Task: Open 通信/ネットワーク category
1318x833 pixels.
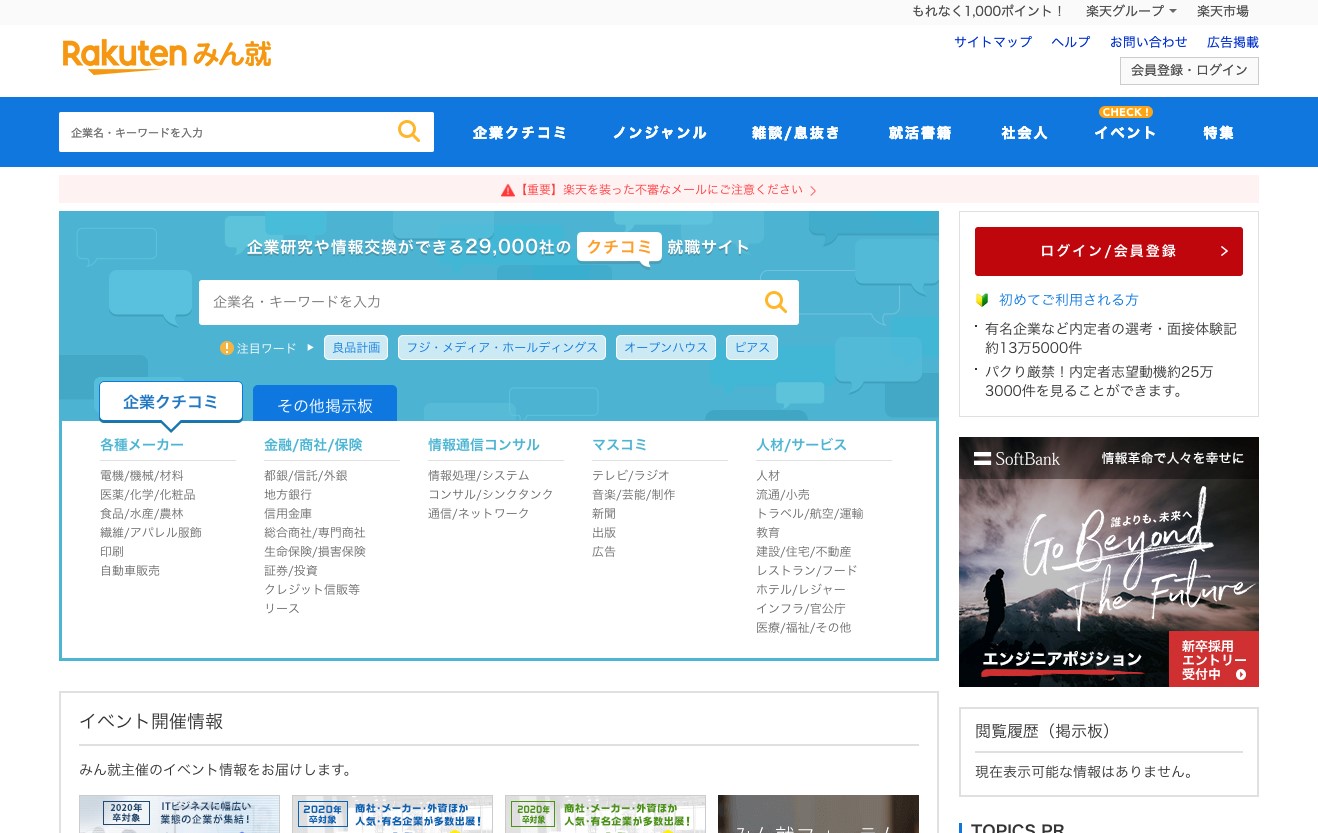Action: 479,514
